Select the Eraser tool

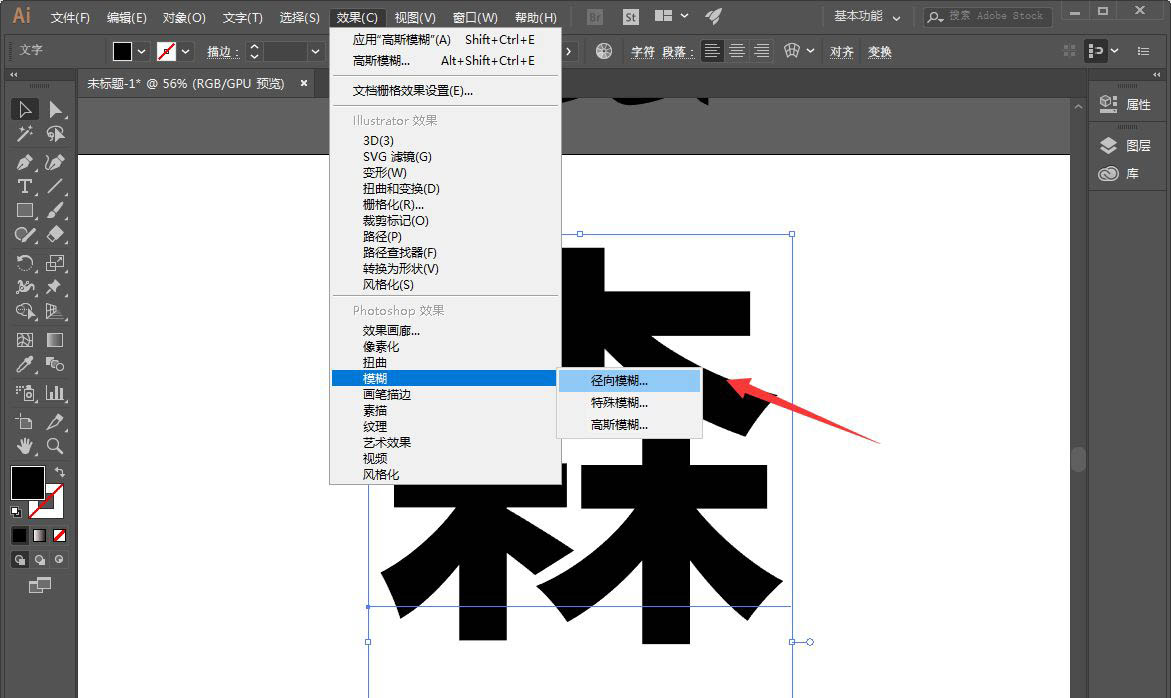(55, 234)
